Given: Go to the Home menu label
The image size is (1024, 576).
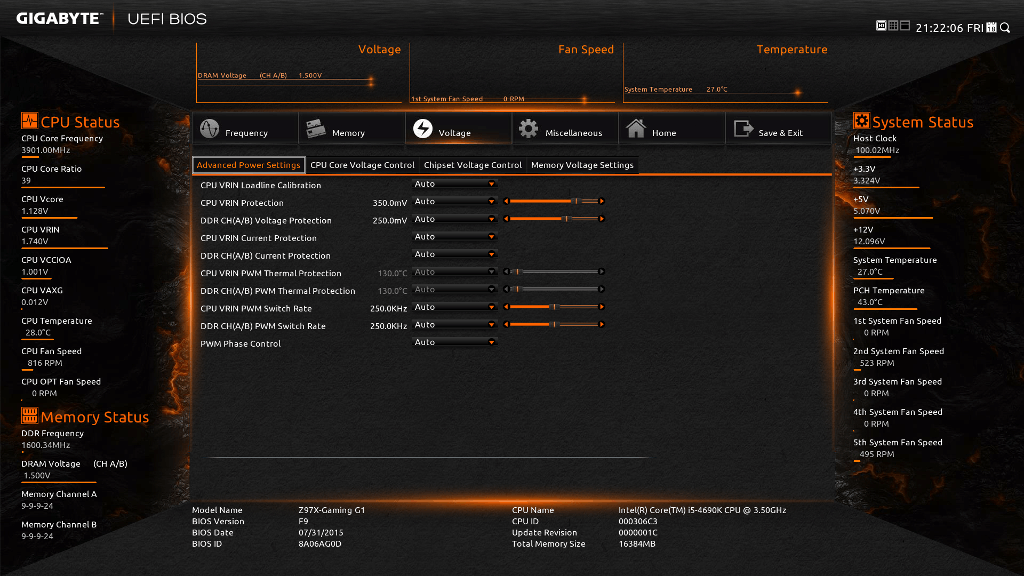Looking at the screenshot, I should (664, 133).
